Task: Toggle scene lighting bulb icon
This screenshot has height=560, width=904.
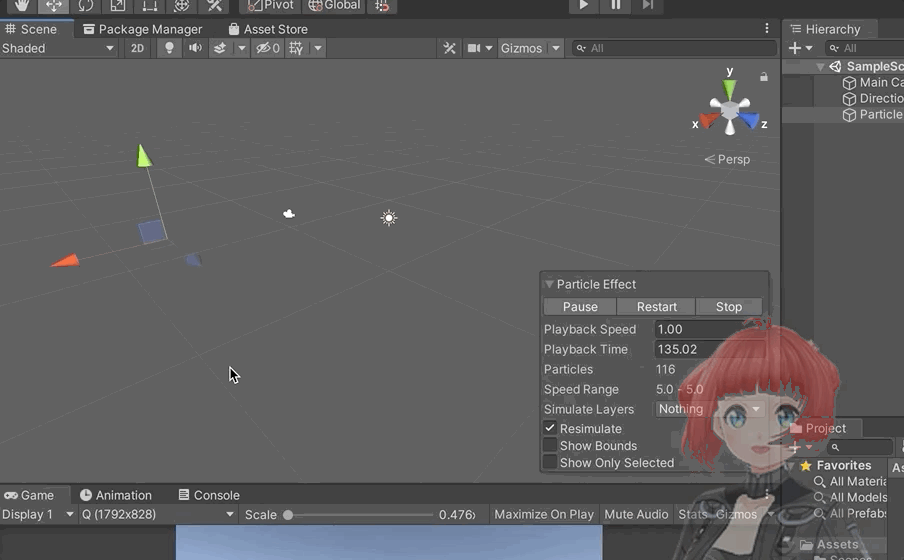Action: pos(169,48)
